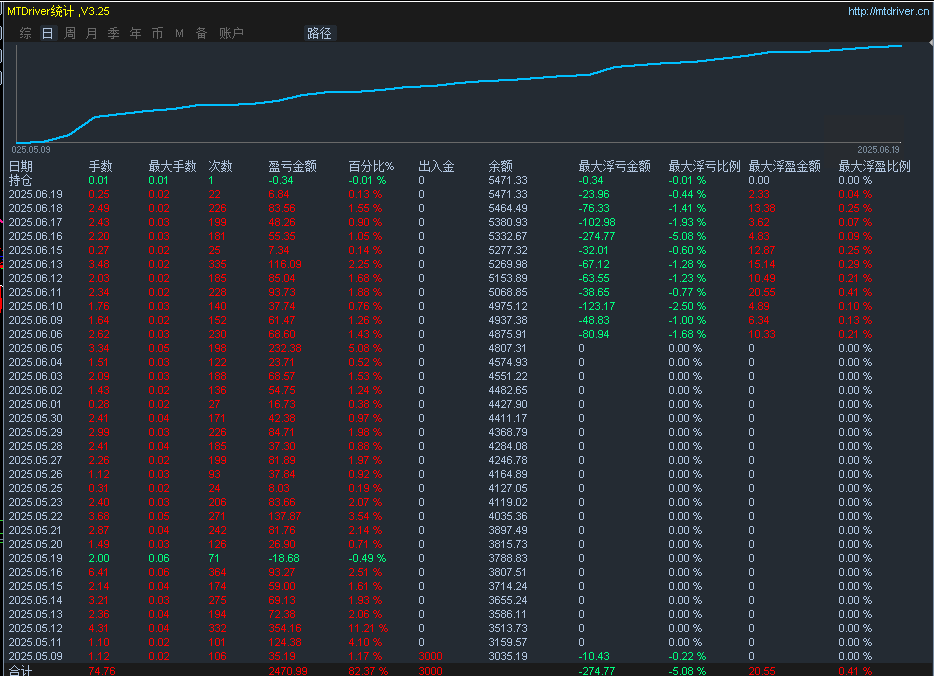
Task: Click the floating profit ratio 0.29 %
Action: tap(855, 264)
